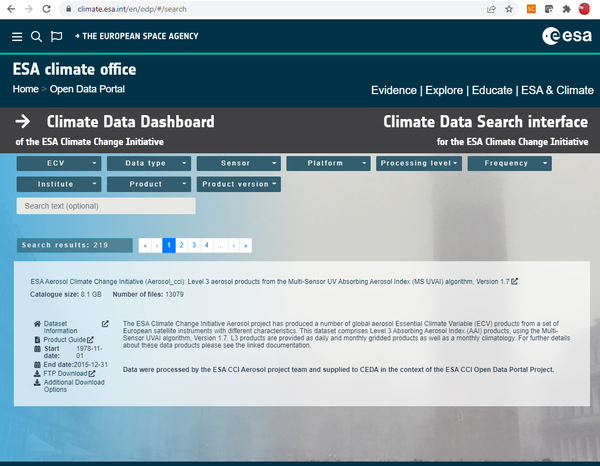Jump to the first results page
This screenshot has width=600, height=466.
tap(145, 245)
